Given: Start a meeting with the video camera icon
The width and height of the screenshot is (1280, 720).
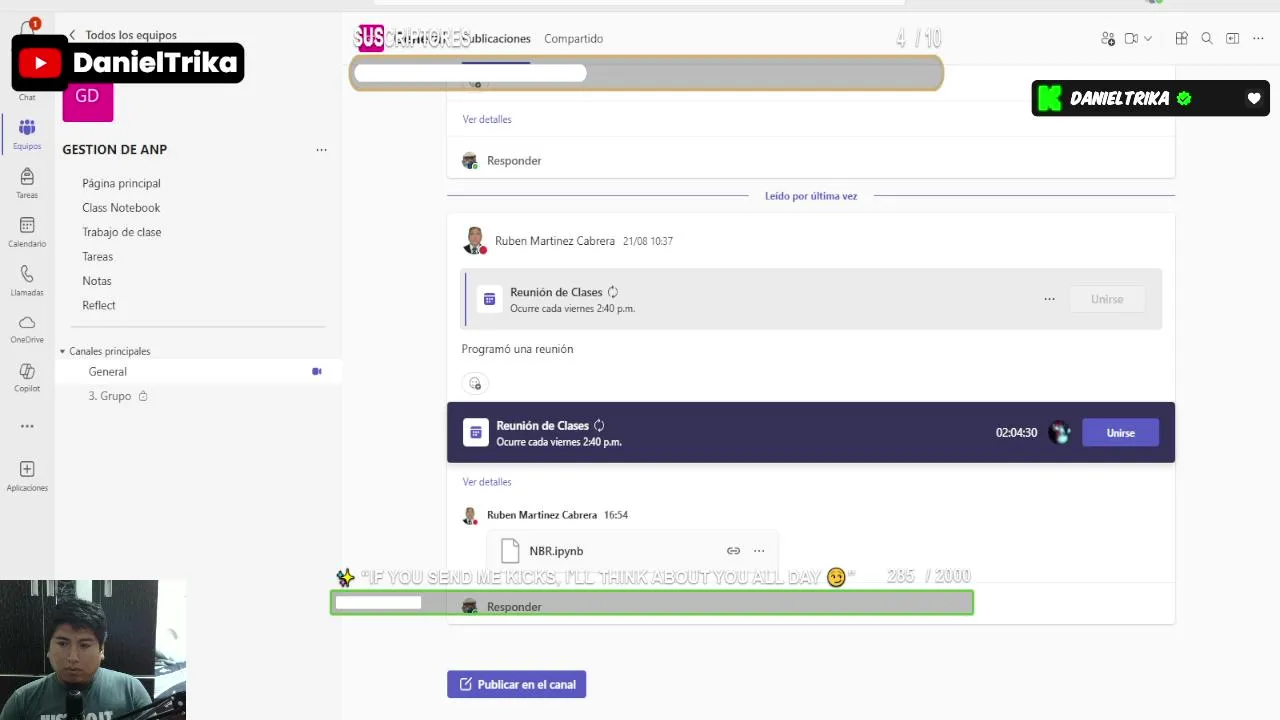Looking at the screenshot, I should coord(1131,38).
